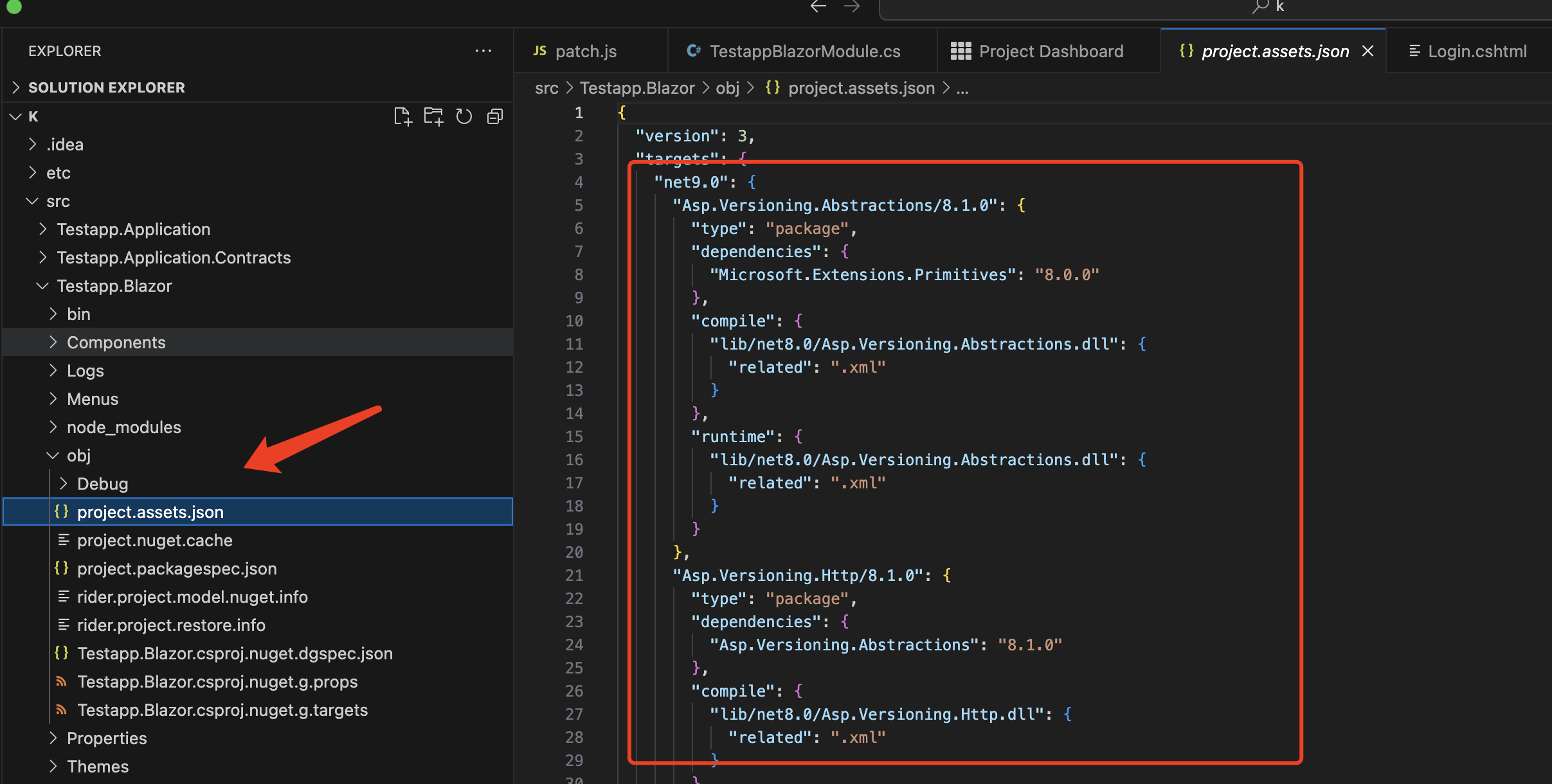The height and width of the screenshot is (784, 1552).
Task: Close the project.assets.json tab
Action: [x=1367, y=51]
